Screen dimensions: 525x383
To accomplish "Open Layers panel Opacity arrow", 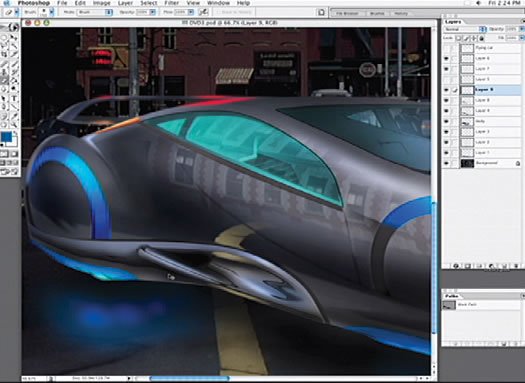I will (x=522, y=29).
